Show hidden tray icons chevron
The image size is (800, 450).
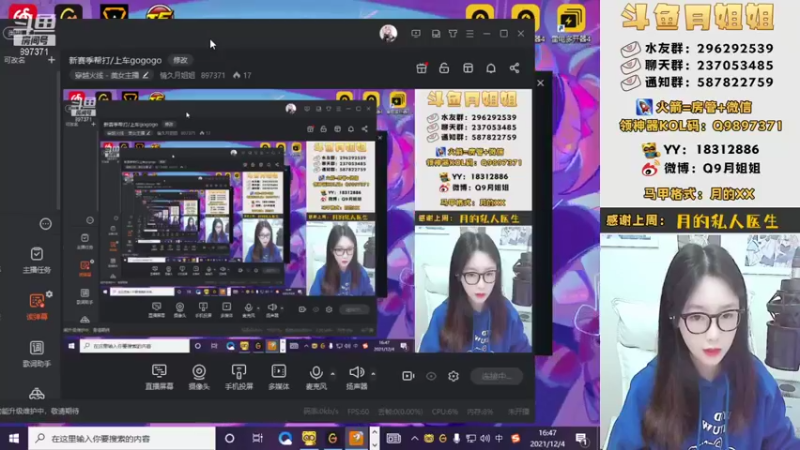pos(414,438)
